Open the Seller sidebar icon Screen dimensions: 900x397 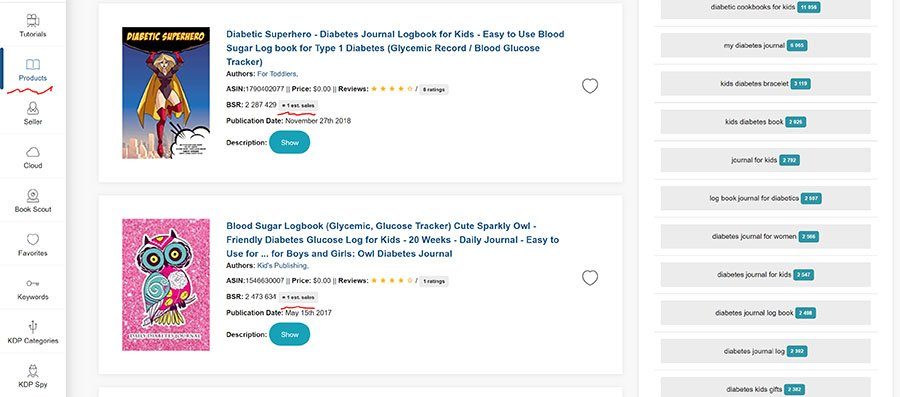pos(33,108)
